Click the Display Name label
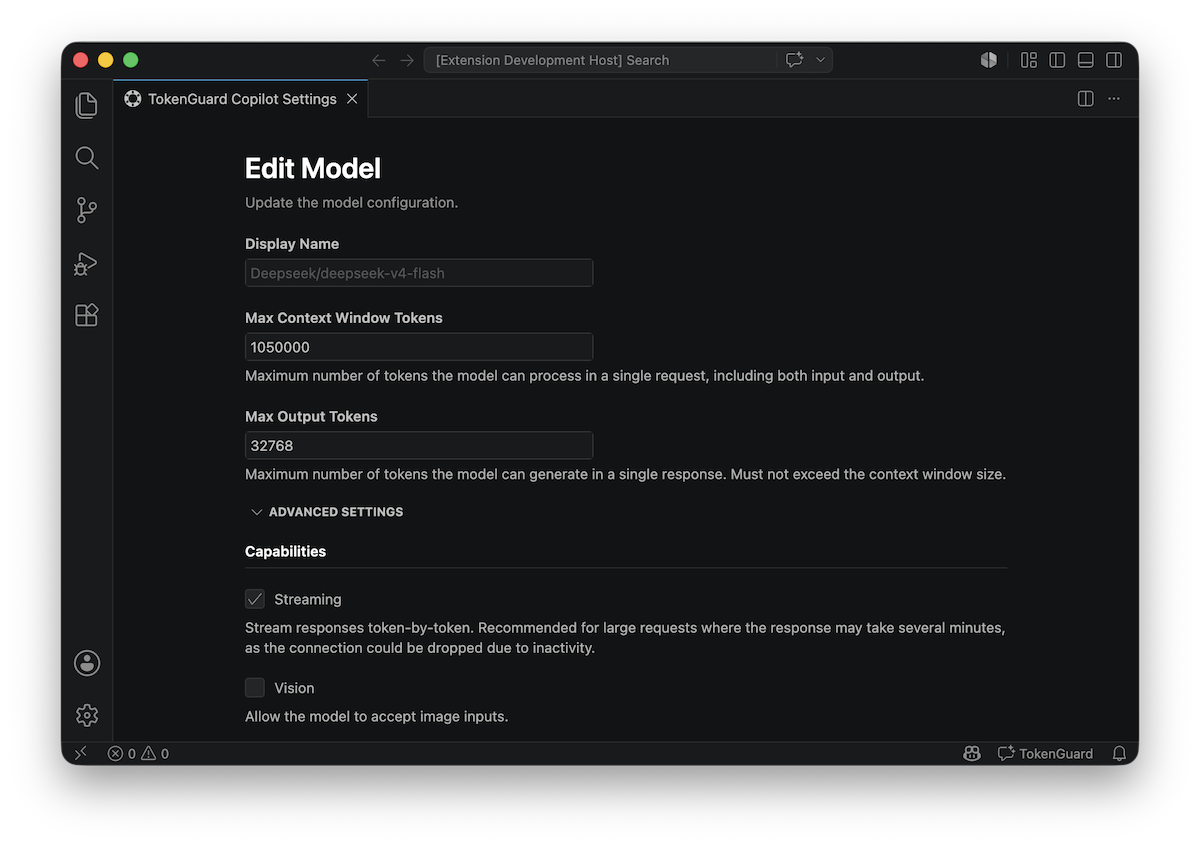The height and width of the screenshot is (846, 1200). (292, 244)
